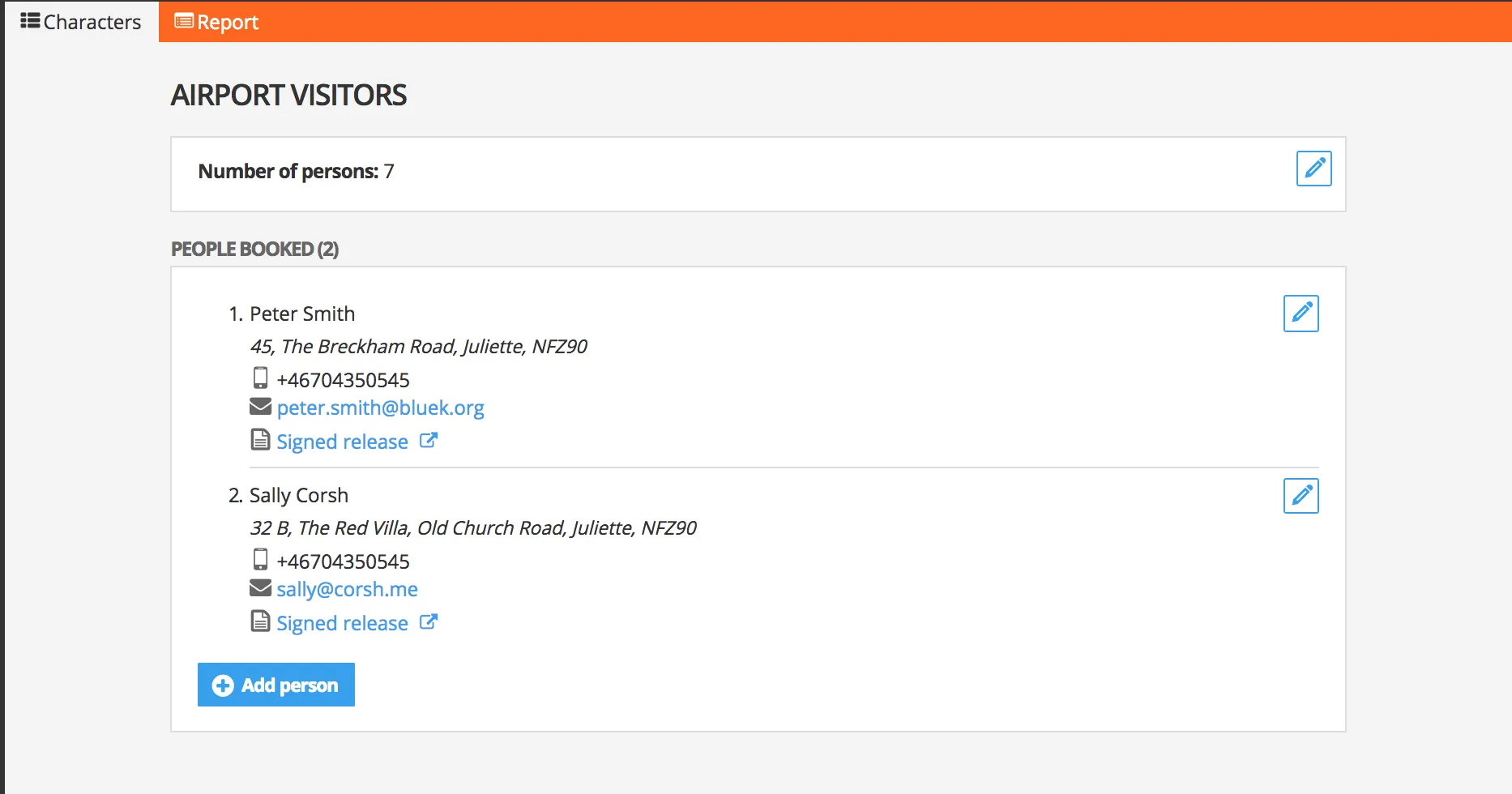Open Peter Smith's signed release link
The width and height of the screenshot is (1512, 794).
[342, 442]
